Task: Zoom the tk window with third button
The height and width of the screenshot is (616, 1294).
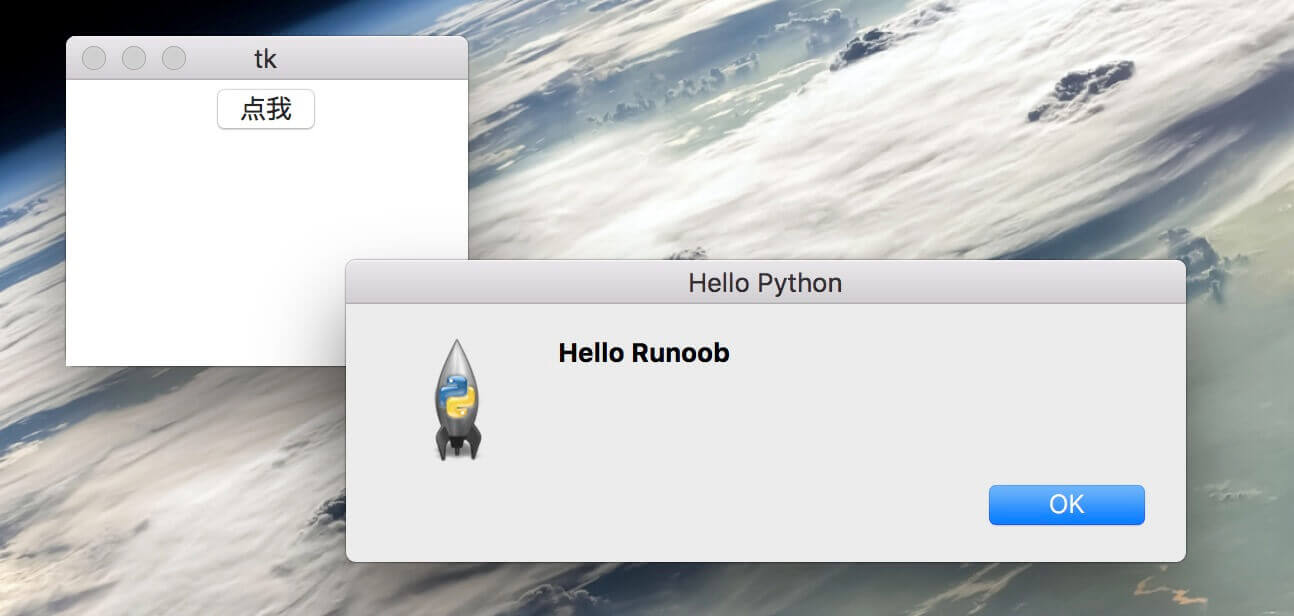Action: pos(174,58)
